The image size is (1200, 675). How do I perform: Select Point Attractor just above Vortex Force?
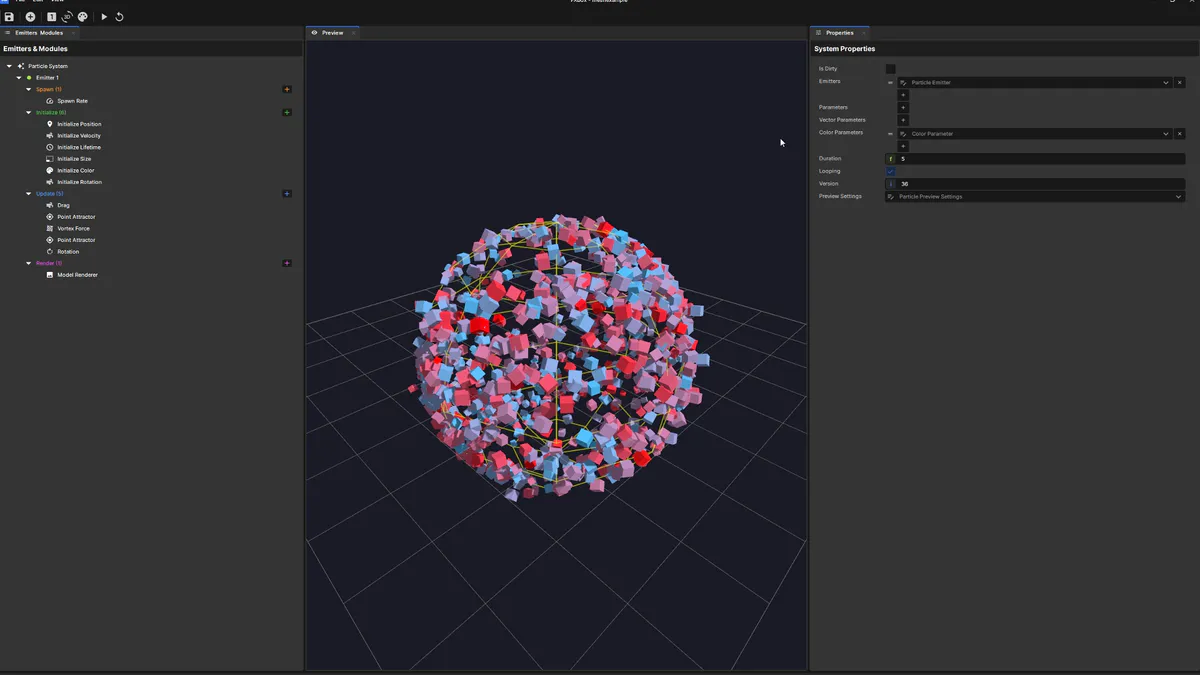coord(76,217)
